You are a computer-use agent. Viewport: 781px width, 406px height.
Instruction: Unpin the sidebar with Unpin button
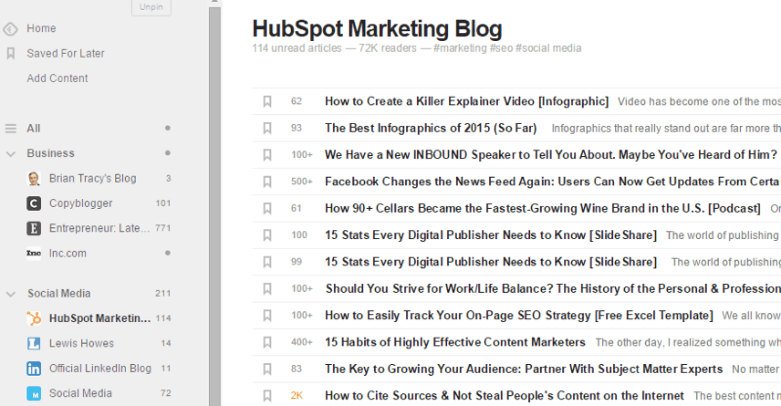[151, 7]
